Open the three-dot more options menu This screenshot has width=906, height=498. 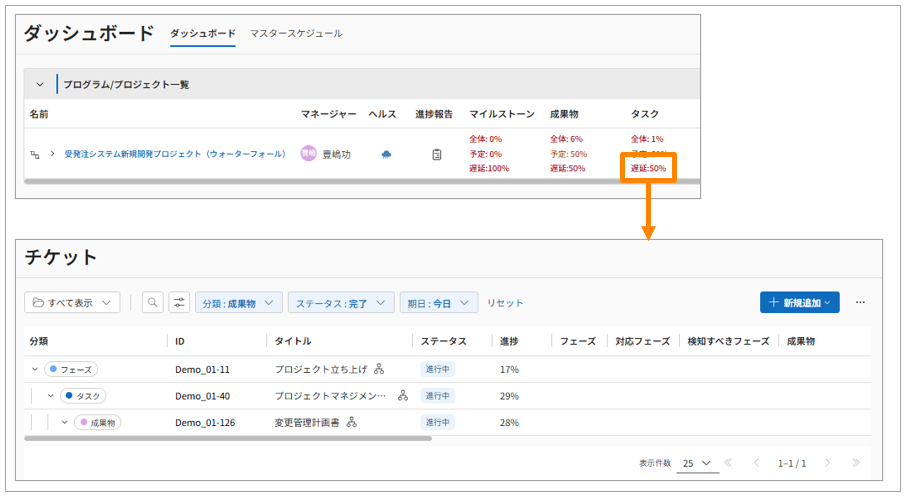click(860, 303)
